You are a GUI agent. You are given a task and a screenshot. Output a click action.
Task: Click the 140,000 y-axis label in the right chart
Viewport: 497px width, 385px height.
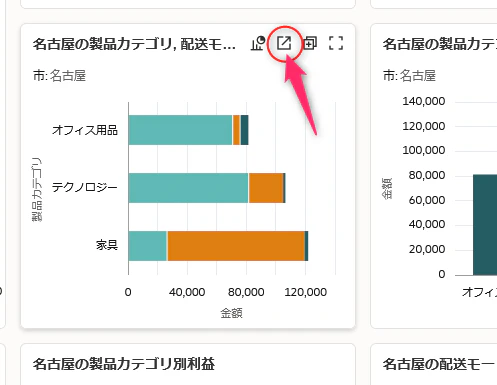(x=424, y=101)
